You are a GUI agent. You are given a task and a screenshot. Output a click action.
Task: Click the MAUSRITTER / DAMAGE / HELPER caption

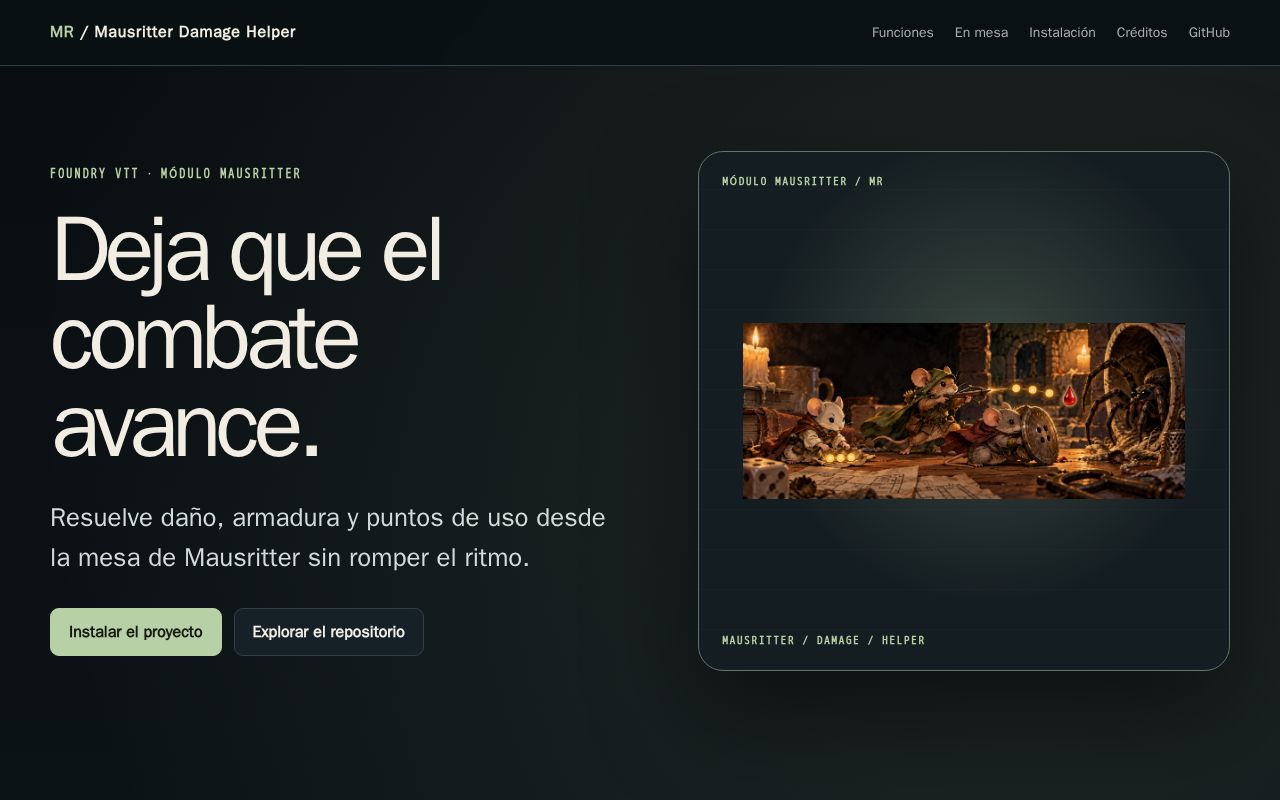823,640
